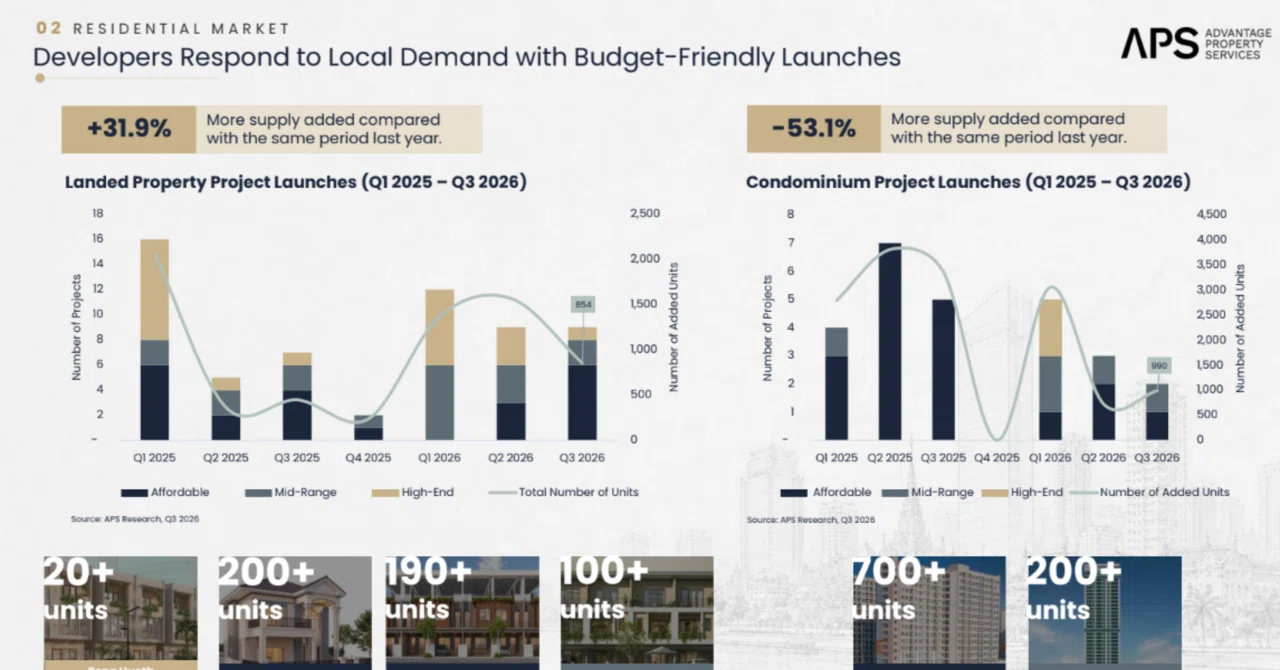Open the 200+ units villa thumbnail

(x=295, y=613)
